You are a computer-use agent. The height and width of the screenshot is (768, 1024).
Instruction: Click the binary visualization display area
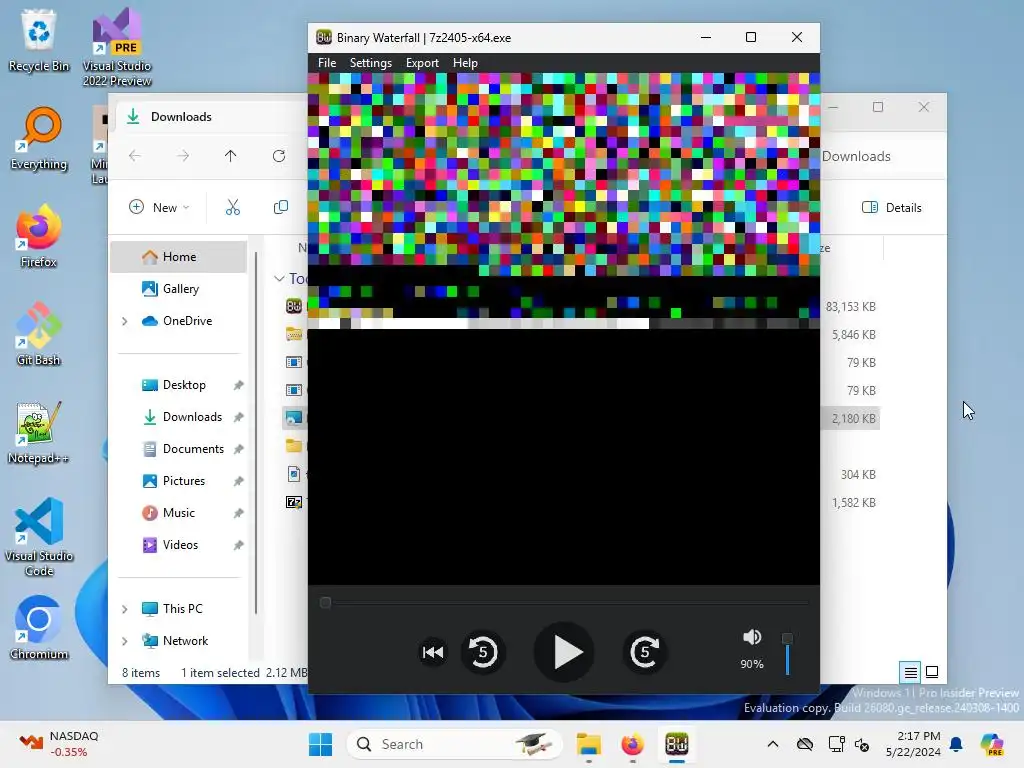pyautogui.click(x=564, y=328)
